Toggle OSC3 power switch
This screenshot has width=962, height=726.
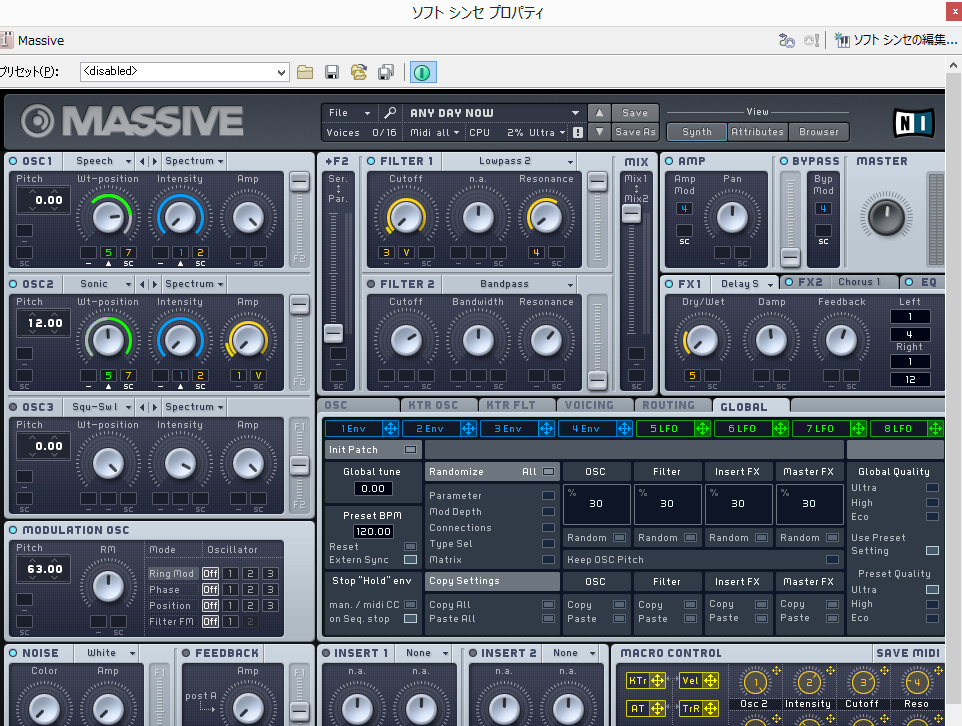13,407
